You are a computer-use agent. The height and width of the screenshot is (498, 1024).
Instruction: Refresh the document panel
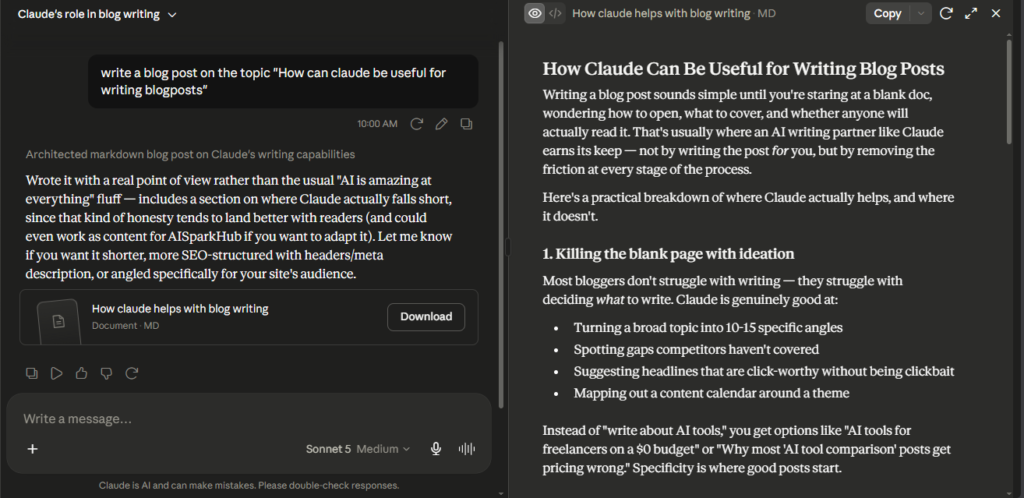coord(946,13)
